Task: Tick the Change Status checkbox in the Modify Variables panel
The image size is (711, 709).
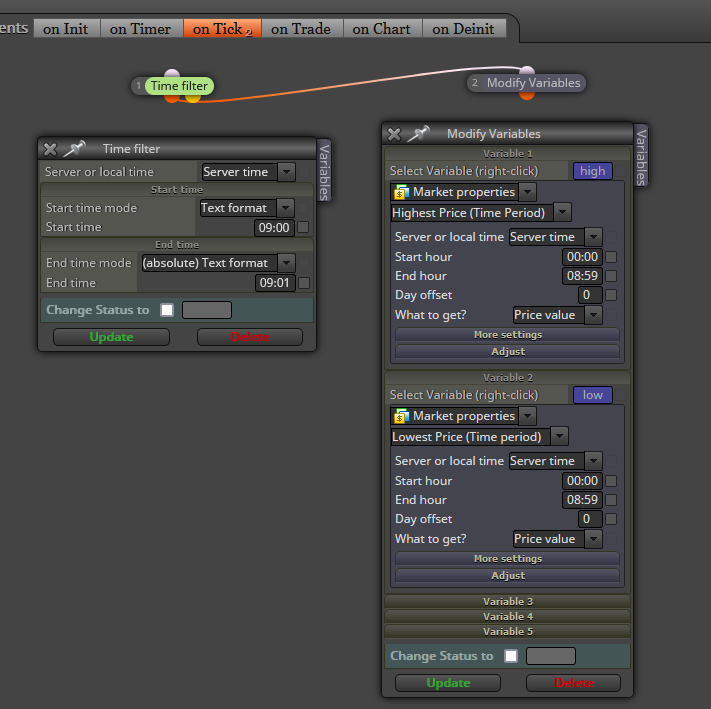Action: point(511,656)
